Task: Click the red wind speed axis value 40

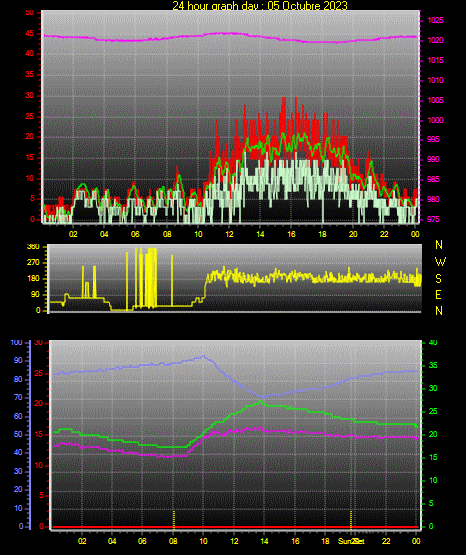Action: (30, 53)
